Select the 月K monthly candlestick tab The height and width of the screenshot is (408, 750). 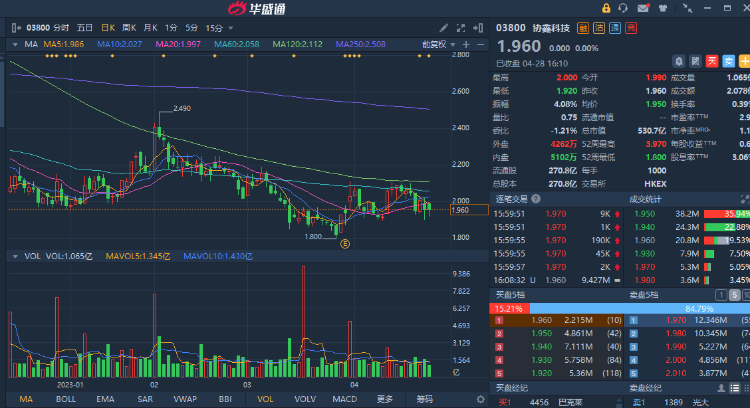150,28
